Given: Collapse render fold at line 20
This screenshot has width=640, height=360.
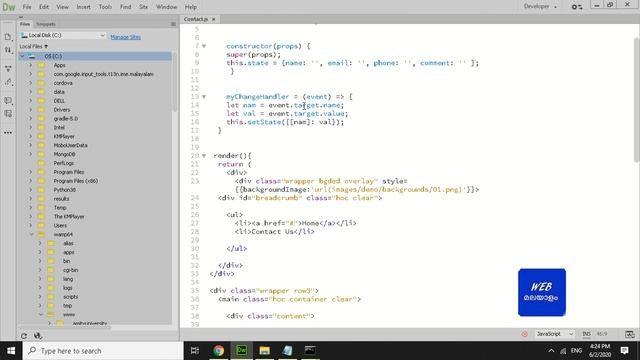Looking at the screenshot, I should (x=204, y=156).
